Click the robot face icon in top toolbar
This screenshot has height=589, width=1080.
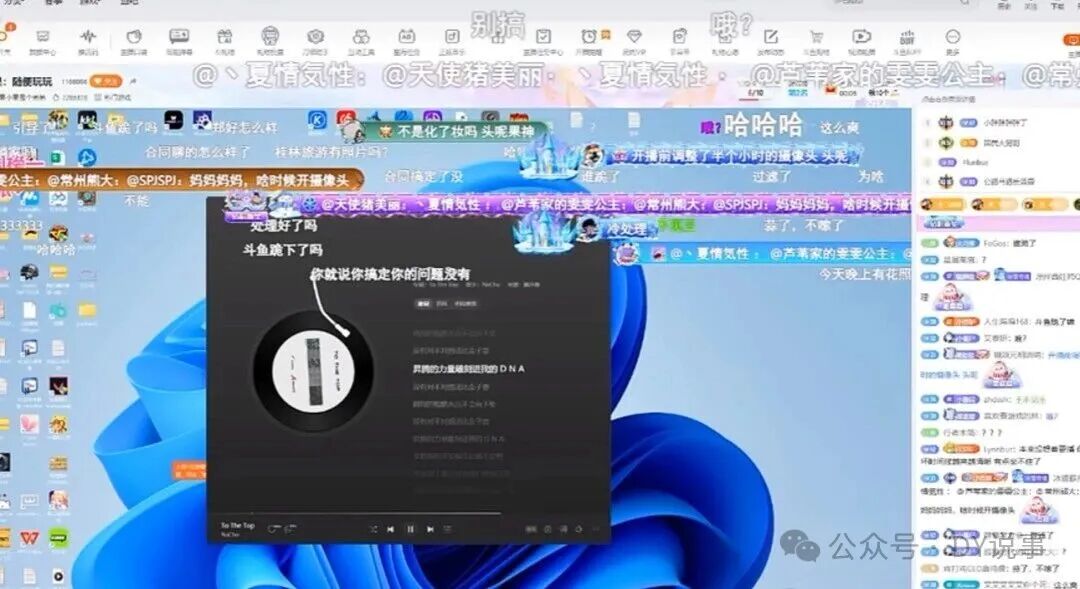pyautogui.click(x=270, y=36)
